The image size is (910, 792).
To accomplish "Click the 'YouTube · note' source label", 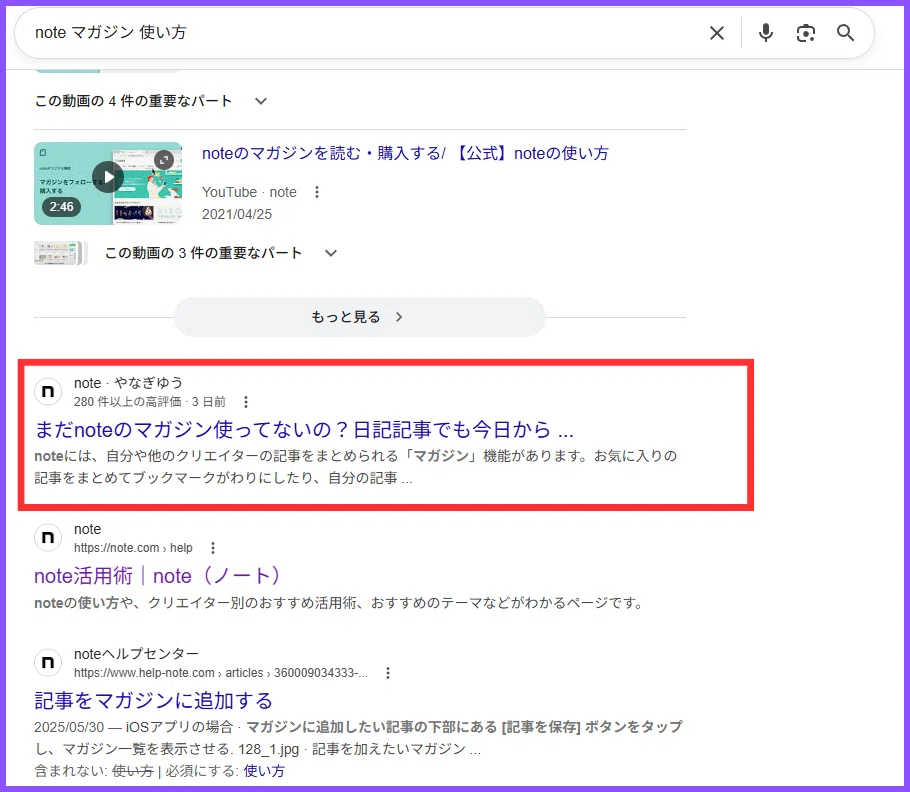I will click(249, 192).
